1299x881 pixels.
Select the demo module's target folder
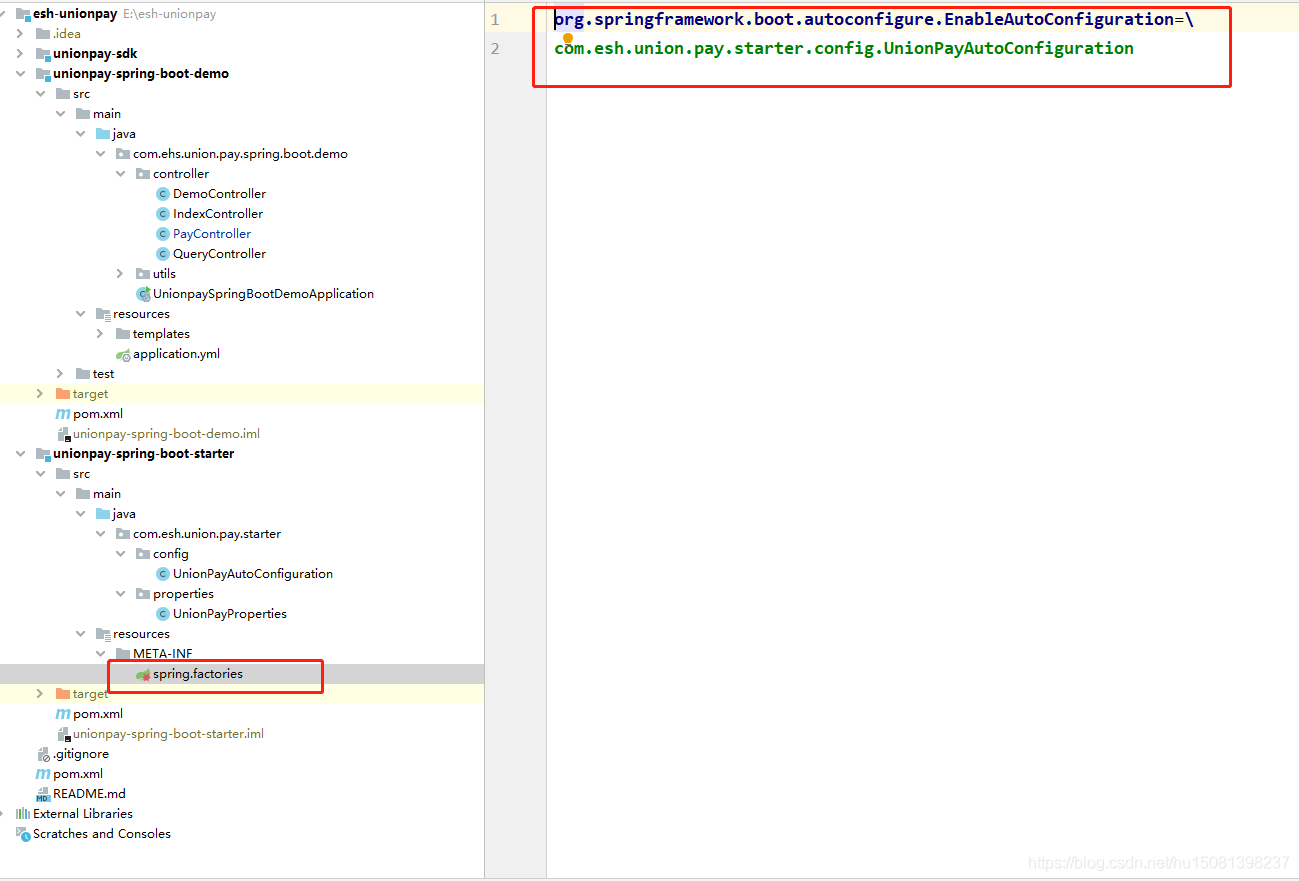90,394
